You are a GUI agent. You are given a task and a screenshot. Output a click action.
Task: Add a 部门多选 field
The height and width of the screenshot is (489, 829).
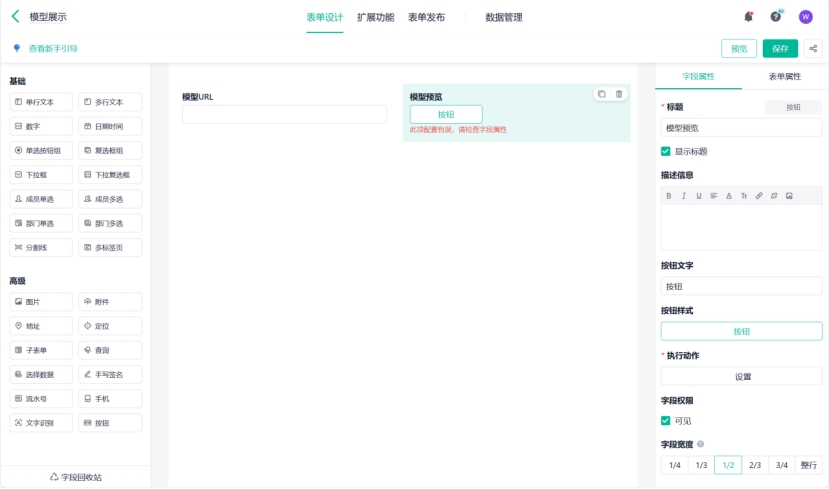110,224
